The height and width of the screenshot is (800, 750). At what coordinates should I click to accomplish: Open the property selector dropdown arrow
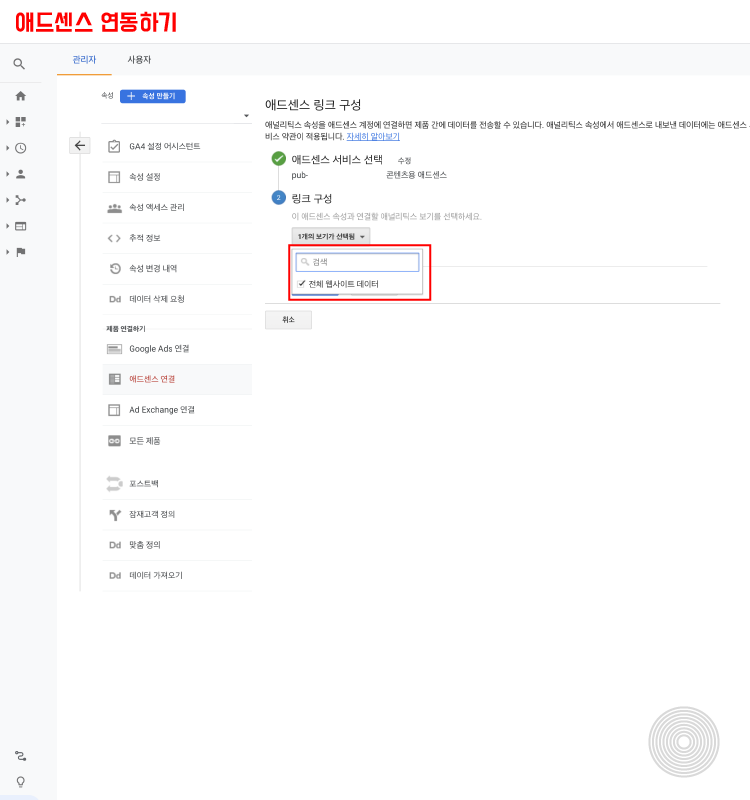click(246, 116)
